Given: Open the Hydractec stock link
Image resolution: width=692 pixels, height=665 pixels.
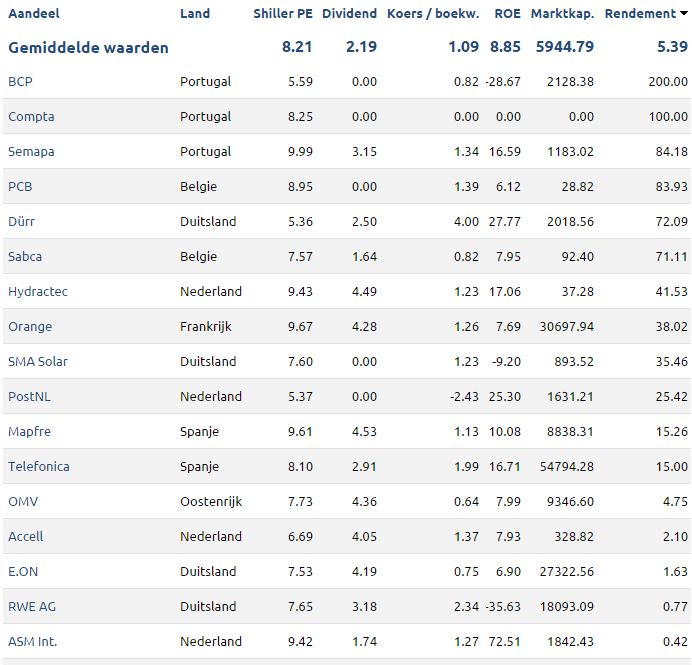Looking at the screenshot, I should click(38, 292).
